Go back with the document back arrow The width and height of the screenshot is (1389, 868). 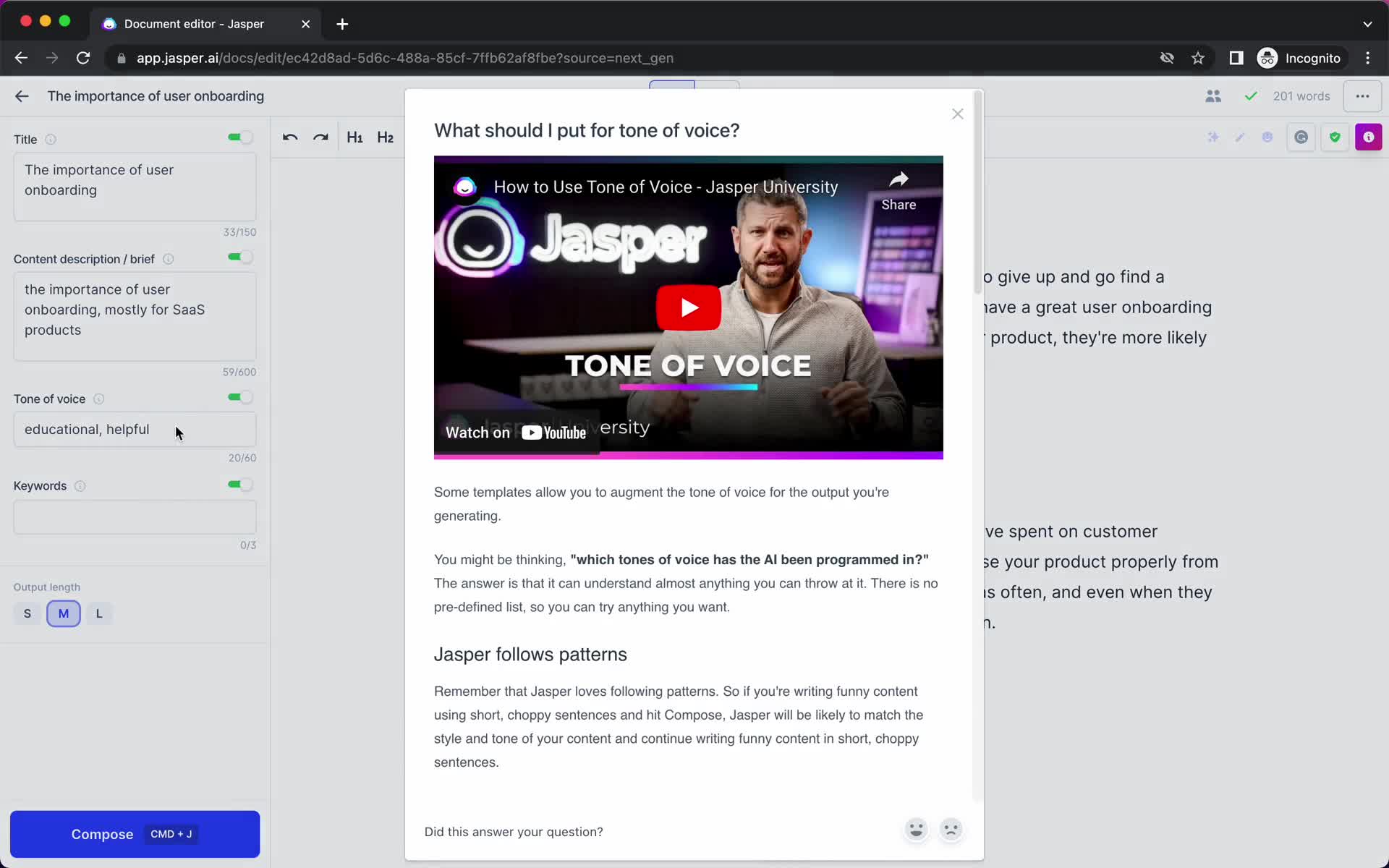pyautogui.click(x=22, y=96)
